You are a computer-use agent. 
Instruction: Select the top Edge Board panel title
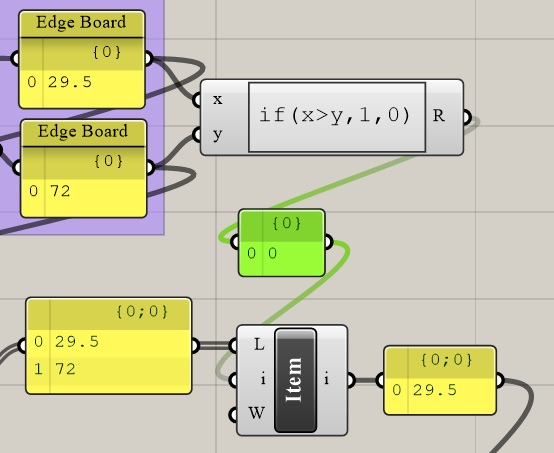pos(81,23)
